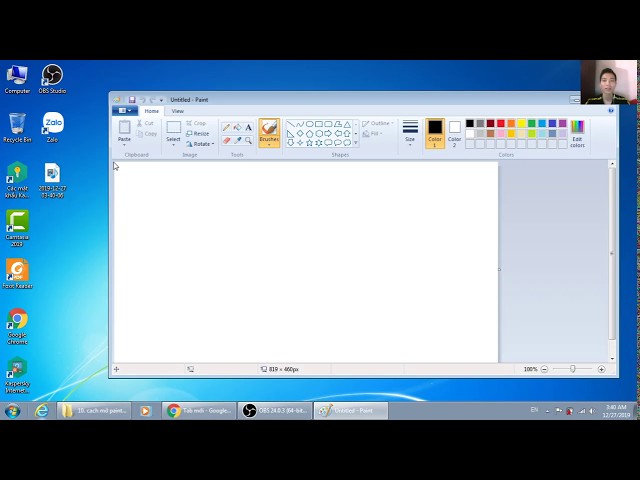Click the vertical scrollbar down arrow
Image resolution: width=640 pixels, height=480 pixels.
point(612,359)
